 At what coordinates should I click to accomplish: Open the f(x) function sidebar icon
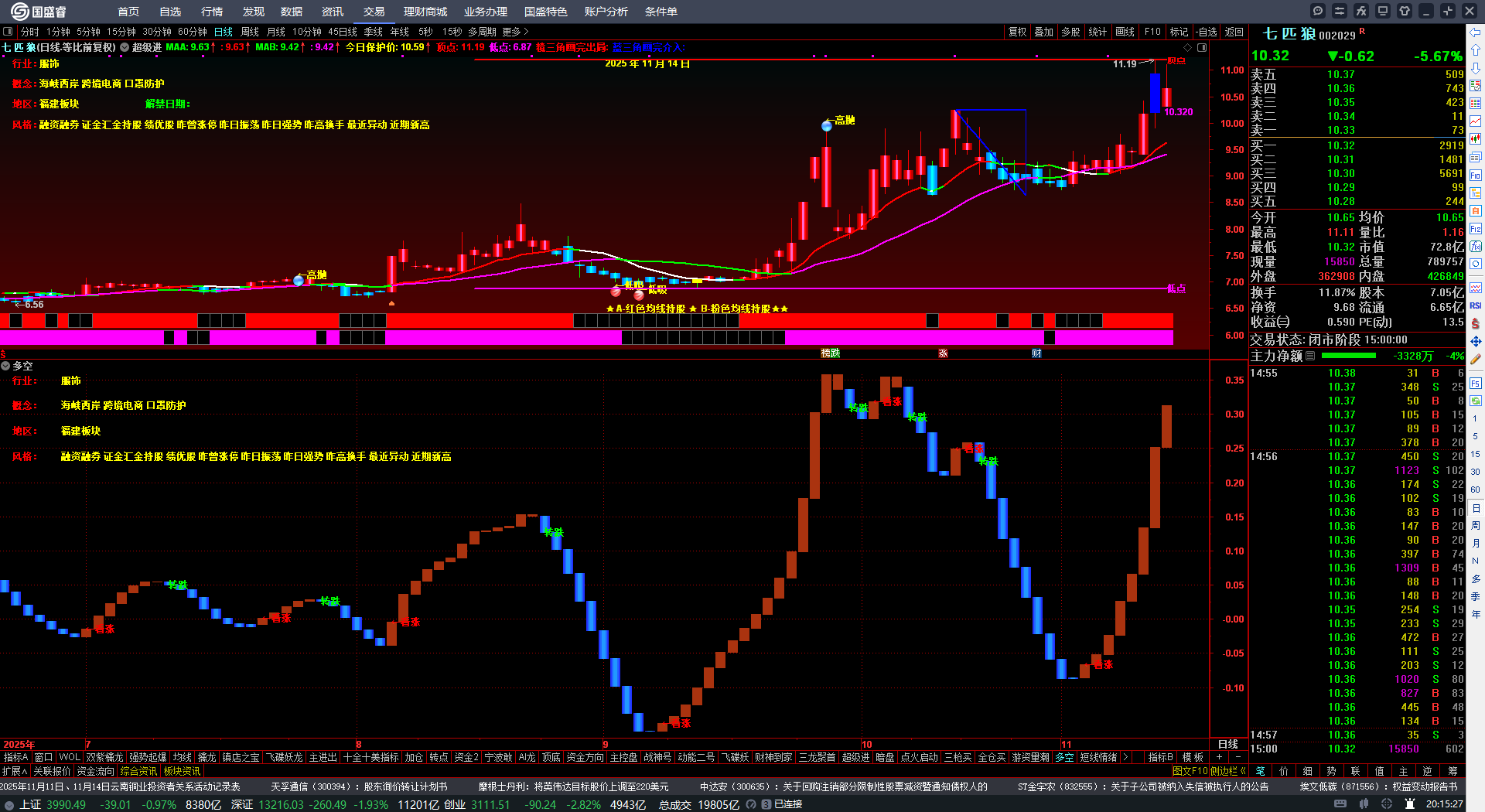pos(1476,247)
